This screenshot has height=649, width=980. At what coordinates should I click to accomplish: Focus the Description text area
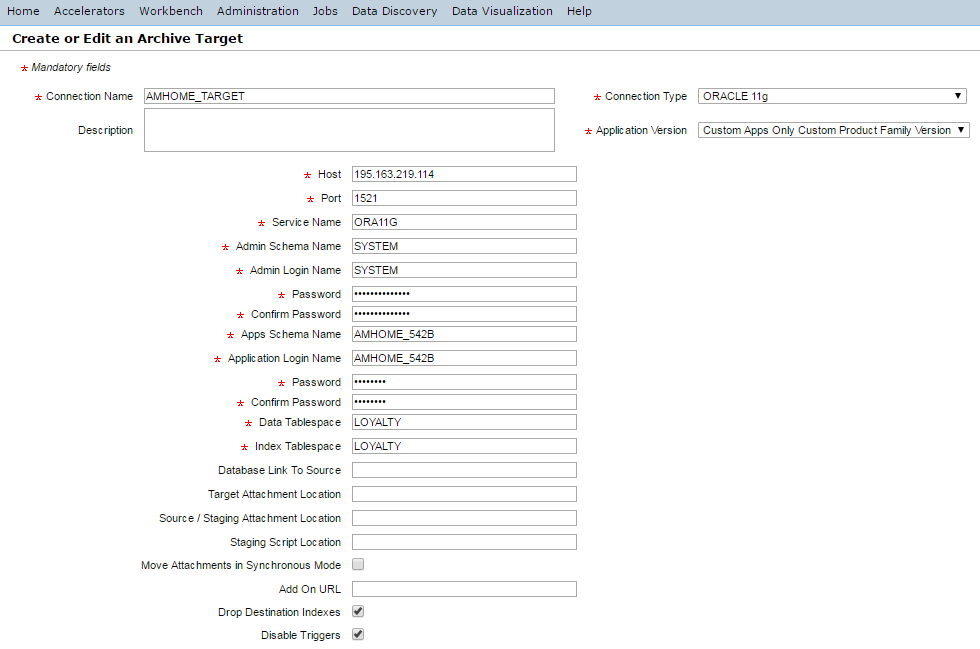tap(349, 130)
